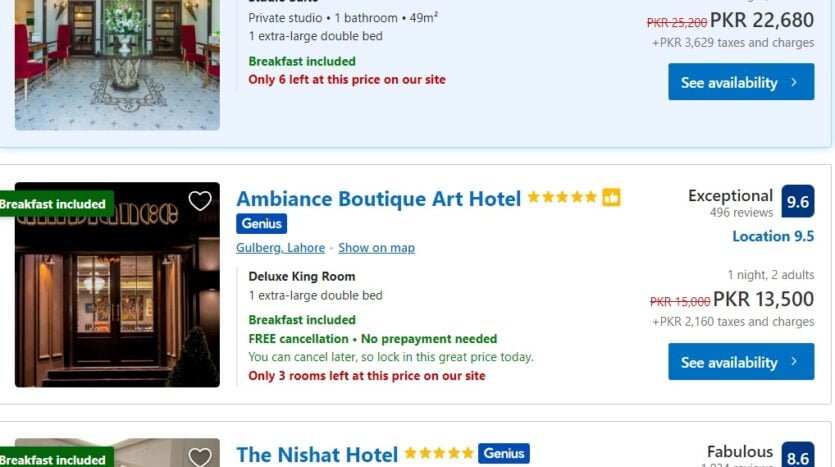This screenshot has height=467, width=835.
Task: Click Exceptional 496 reviews text
Action: point(730,202)
